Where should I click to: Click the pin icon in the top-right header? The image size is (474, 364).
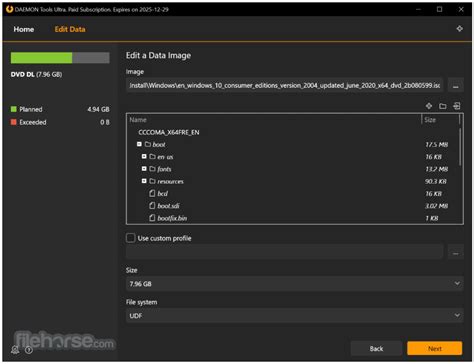[x=459, y=29]
